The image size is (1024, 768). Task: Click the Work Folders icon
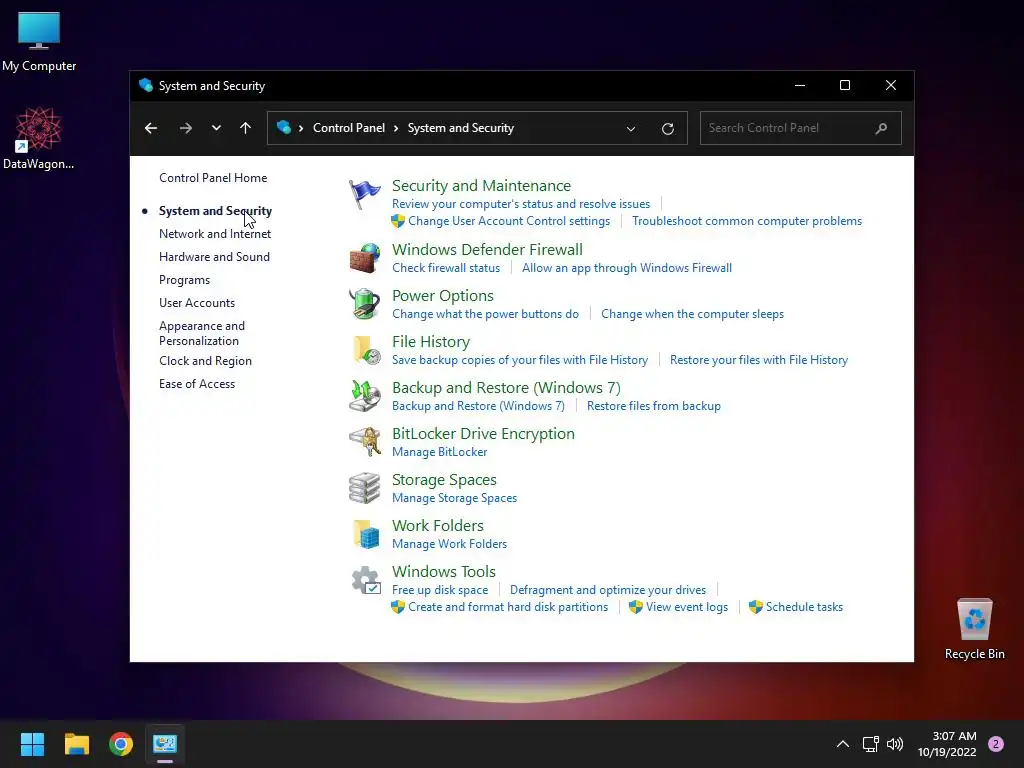click(364, 534)
